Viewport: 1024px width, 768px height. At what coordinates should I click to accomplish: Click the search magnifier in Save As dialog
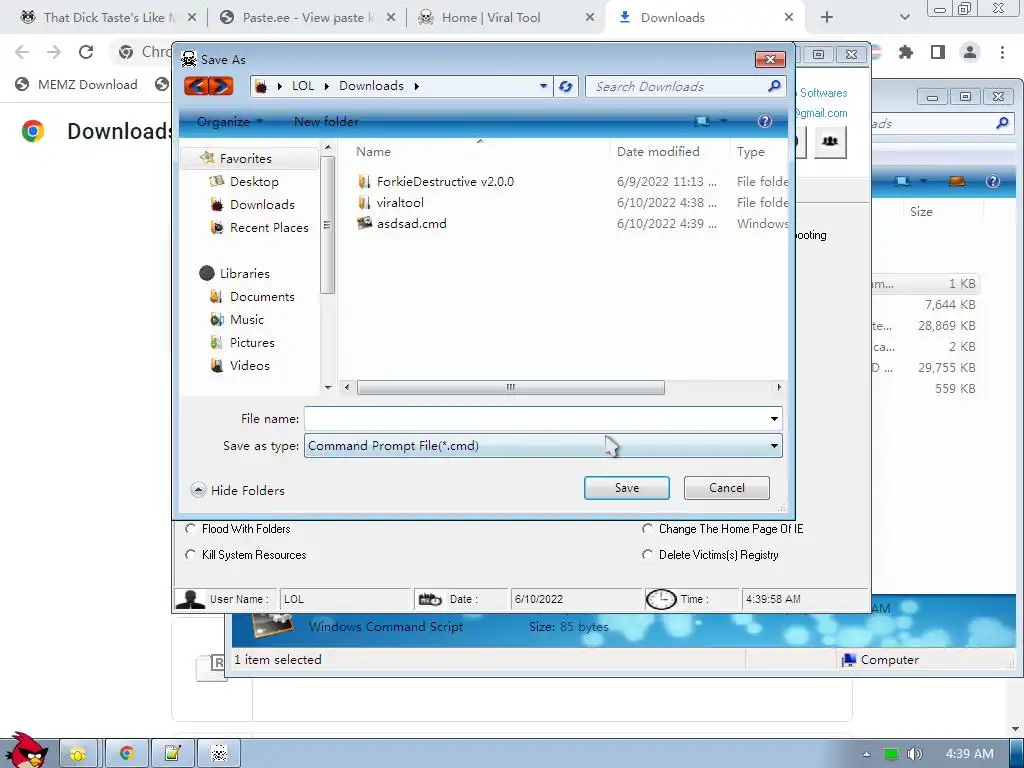pyautogui.click(x=775, y=86)
